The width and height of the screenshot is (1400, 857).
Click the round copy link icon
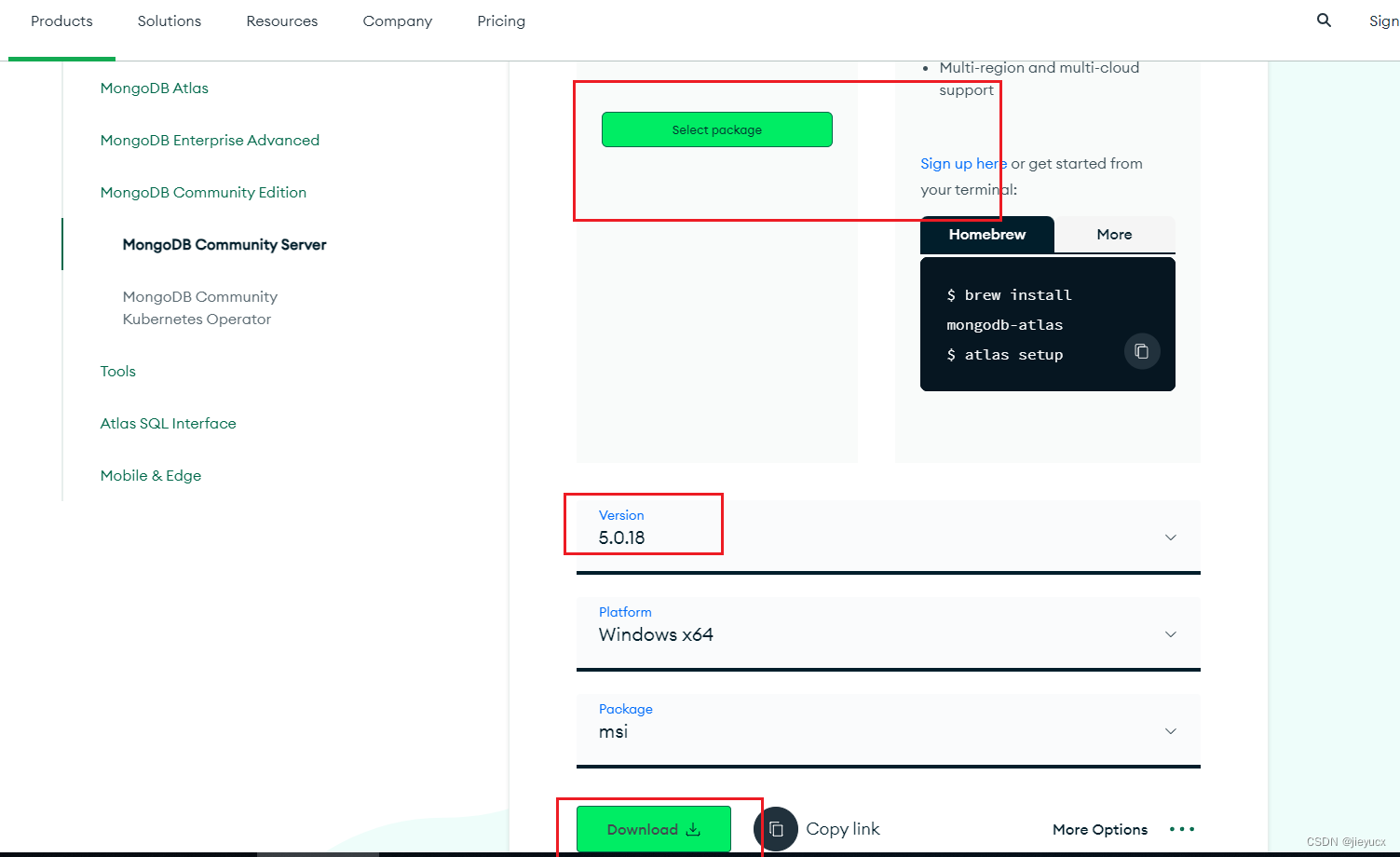click(776, 829)
